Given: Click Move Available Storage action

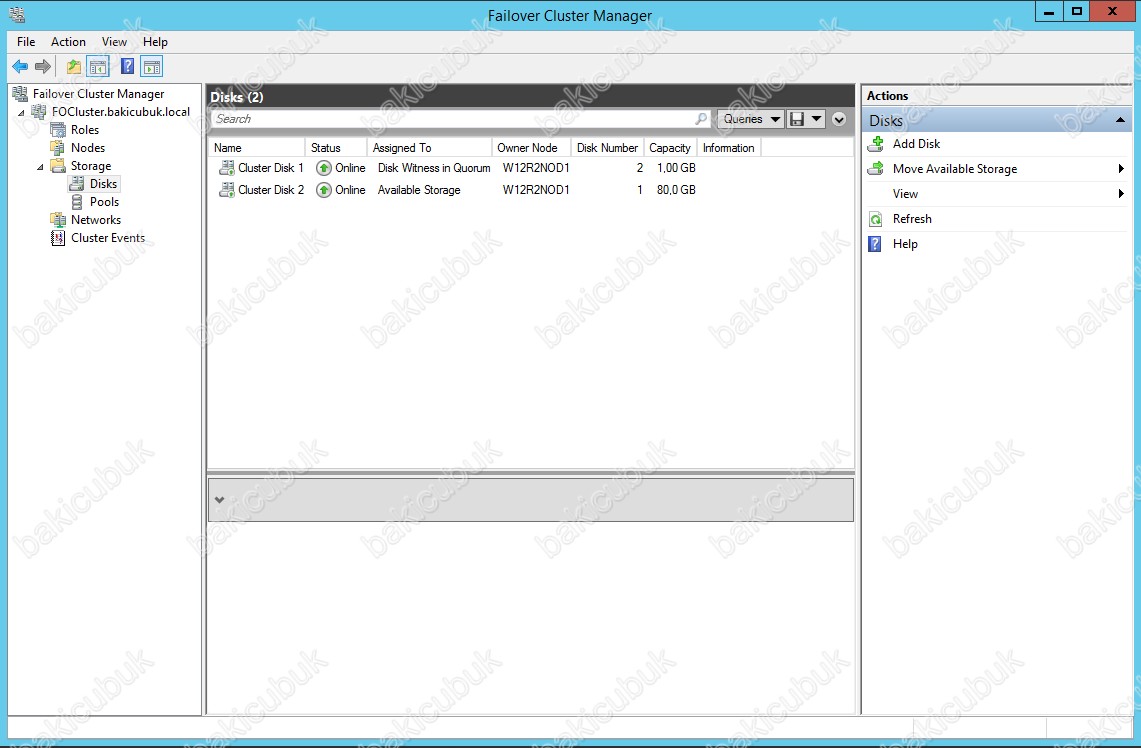Looking at the screenshot, I should click(955, 169).
